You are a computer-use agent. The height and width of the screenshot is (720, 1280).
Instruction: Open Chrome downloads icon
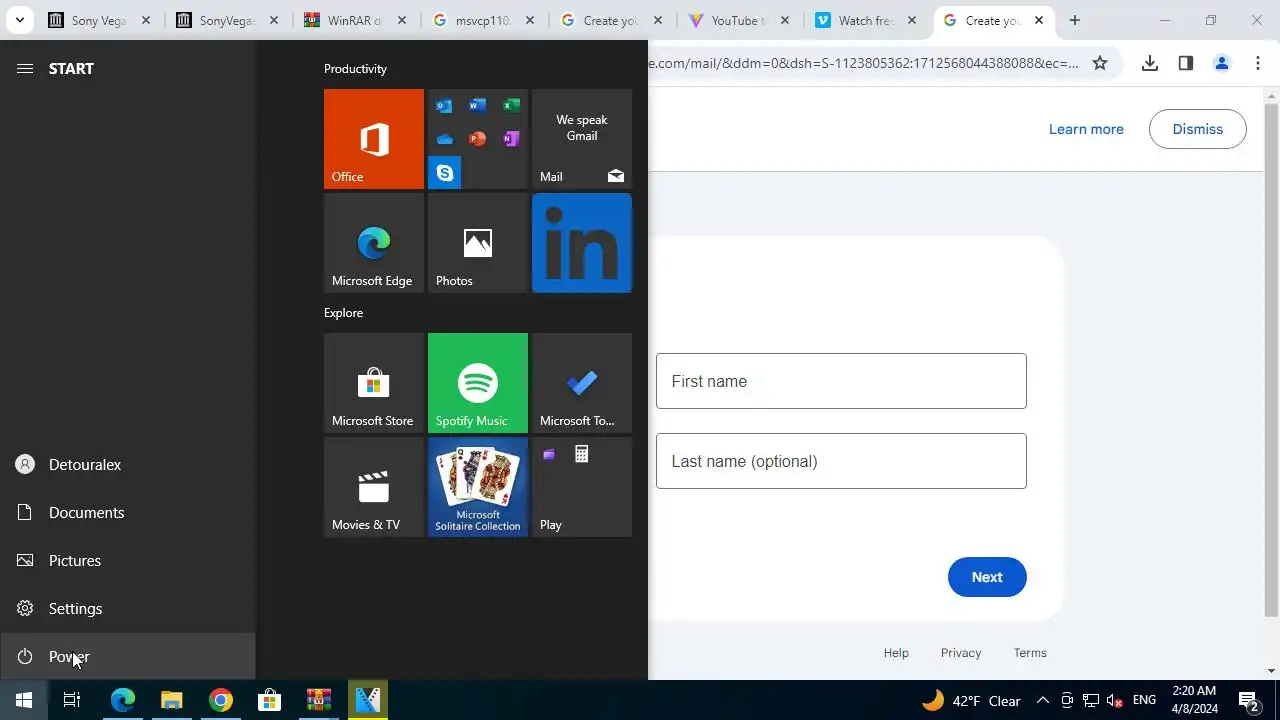[1150, 63]
